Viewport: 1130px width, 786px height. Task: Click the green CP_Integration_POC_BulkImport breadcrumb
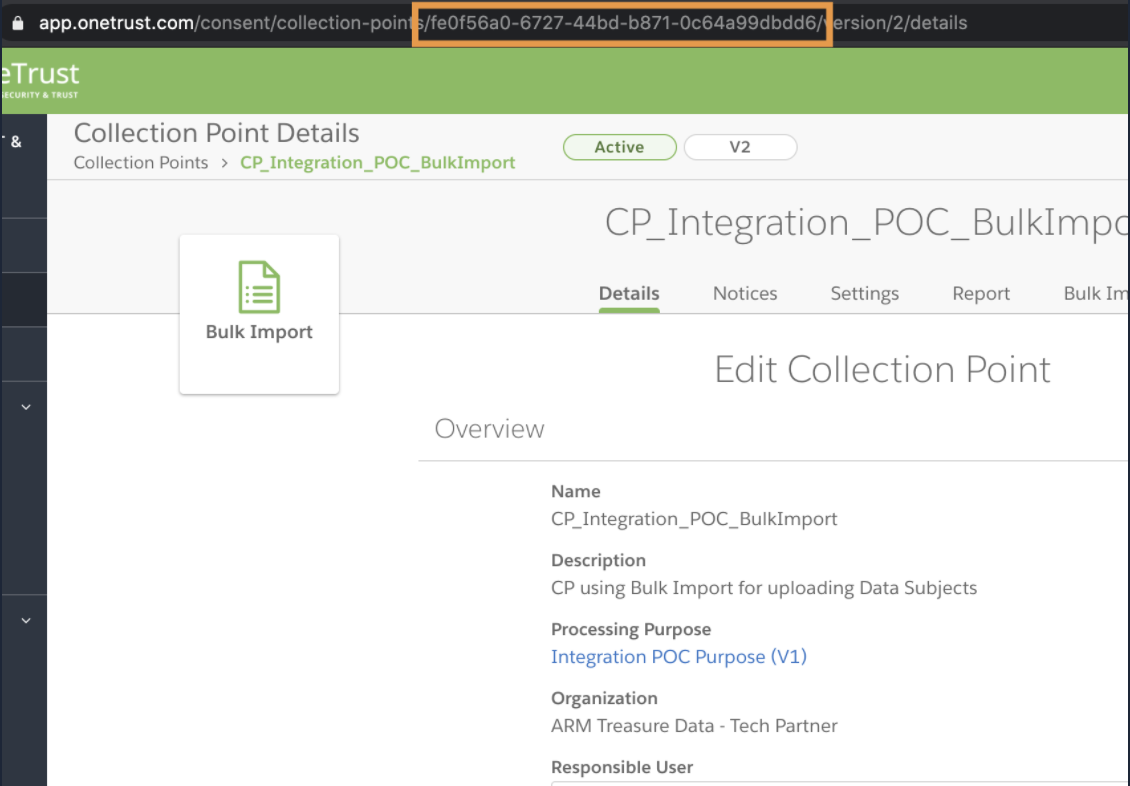[378, 162]
